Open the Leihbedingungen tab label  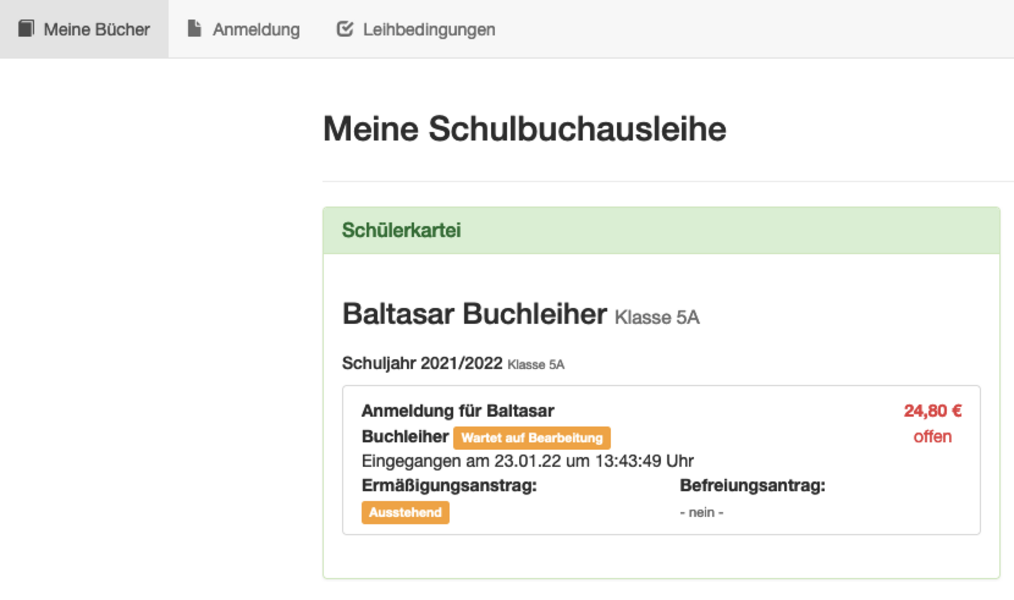point(429,29)
